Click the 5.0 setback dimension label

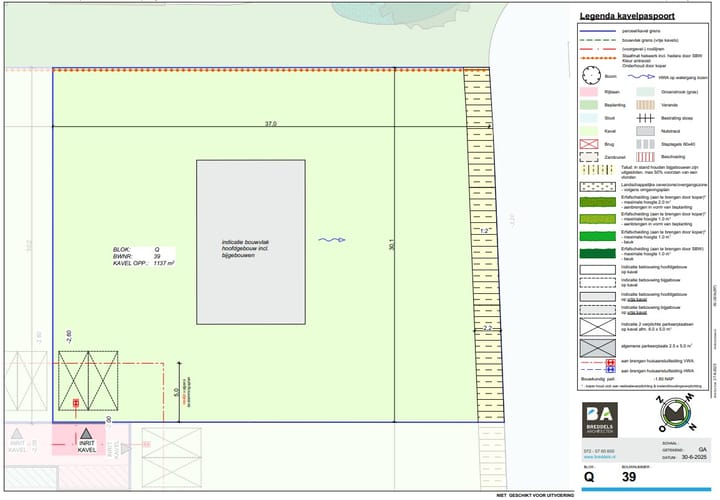tap(175, 393)
